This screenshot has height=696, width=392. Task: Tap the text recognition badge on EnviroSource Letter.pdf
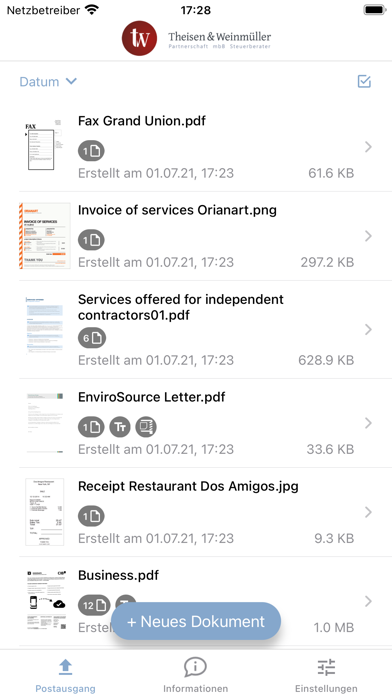click(x=120, y=427)
